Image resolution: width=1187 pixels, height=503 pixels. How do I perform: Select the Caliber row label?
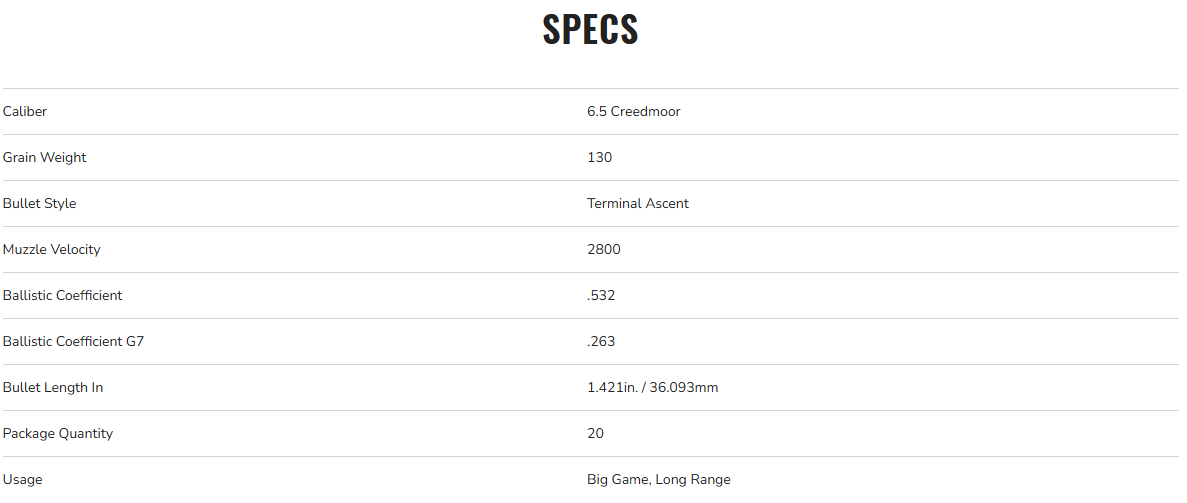point(25,112)
